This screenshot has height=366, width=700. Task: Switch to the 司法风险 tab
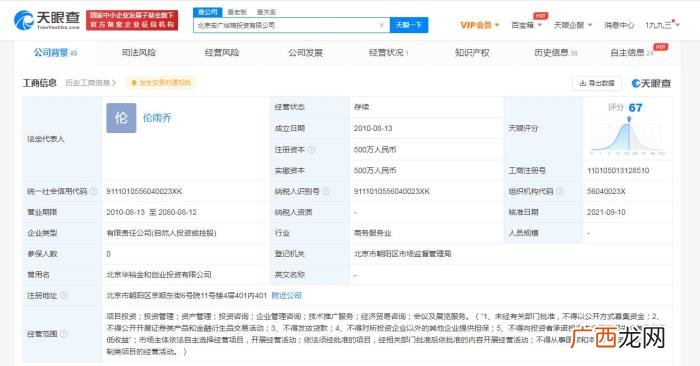pyautogui.click(x=139, y=53)
